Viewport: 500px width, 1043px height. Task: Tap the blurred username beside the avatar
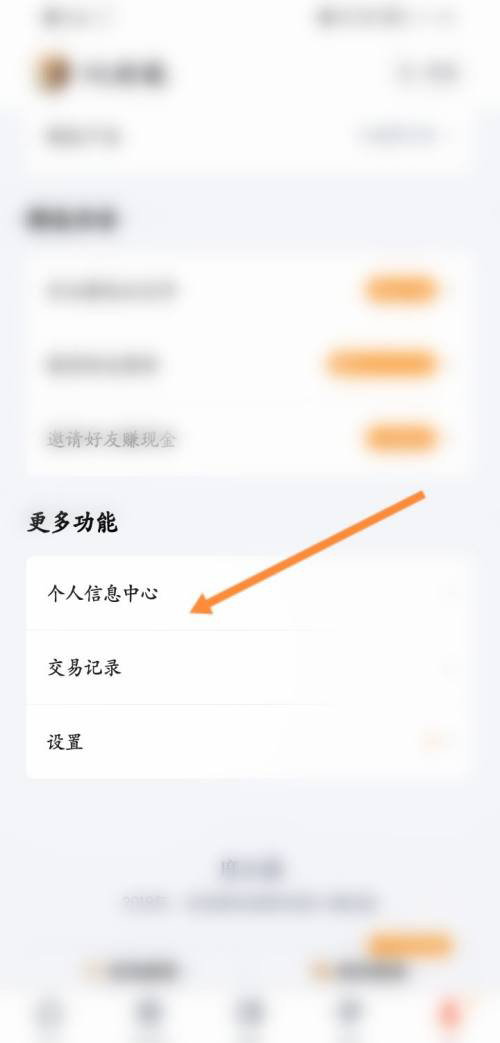[x=124, y=73]
